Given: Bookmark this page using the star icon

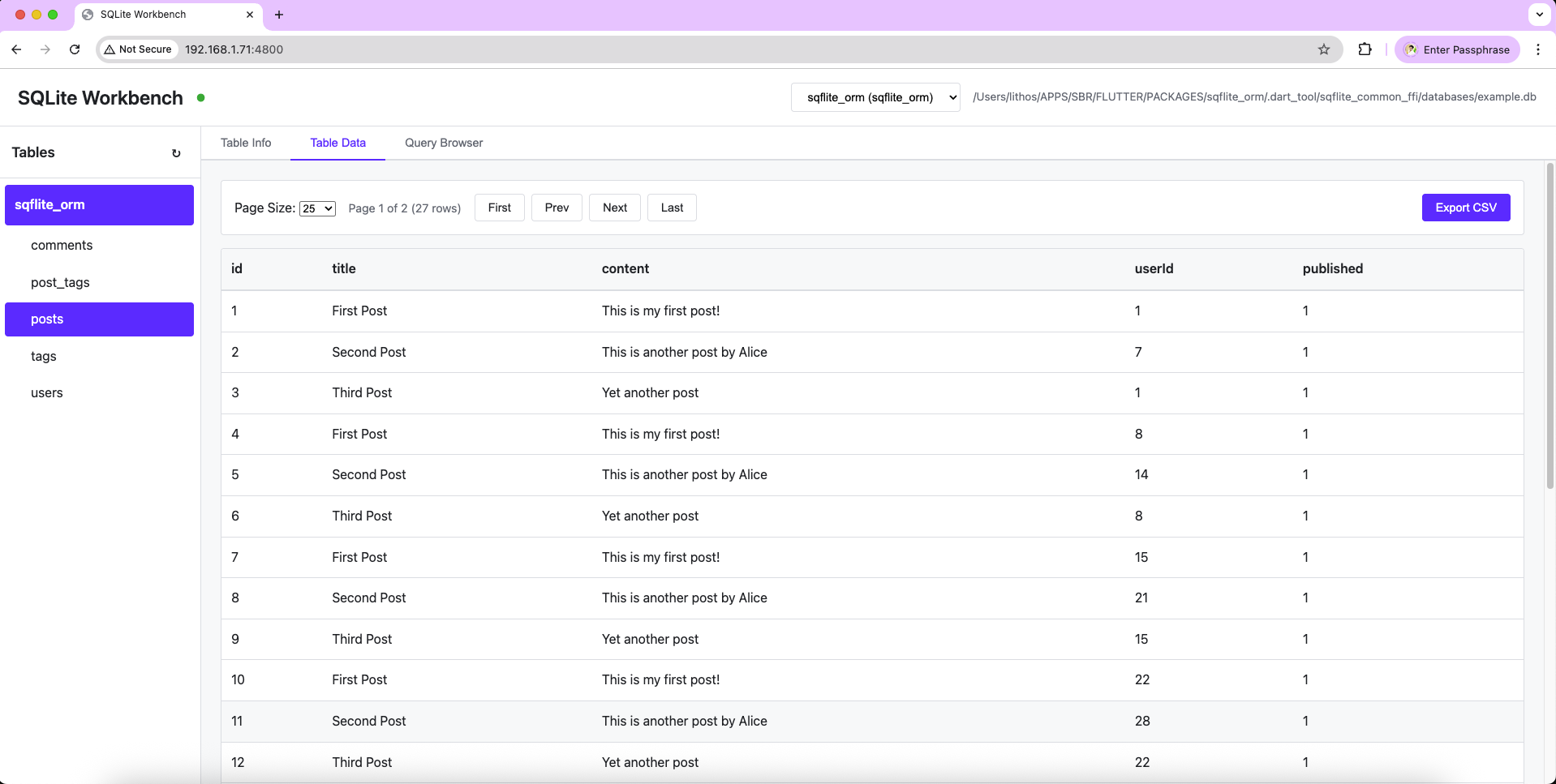Looking at the screenshot, I should 1324,49.
